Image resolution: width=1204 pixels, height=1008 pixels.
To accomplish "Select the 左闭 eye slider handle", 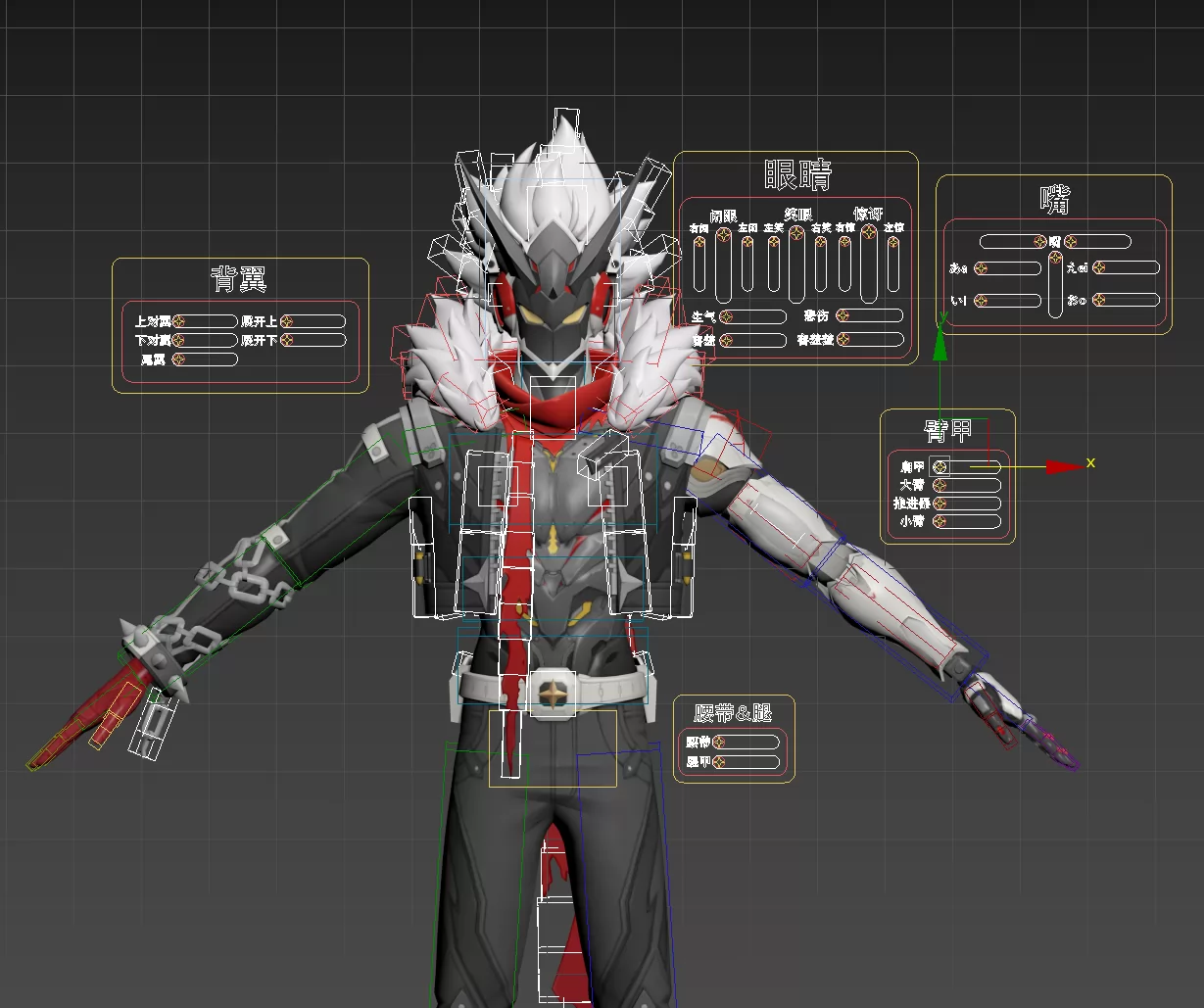I will pyautogui.click(x=747, y=242).
